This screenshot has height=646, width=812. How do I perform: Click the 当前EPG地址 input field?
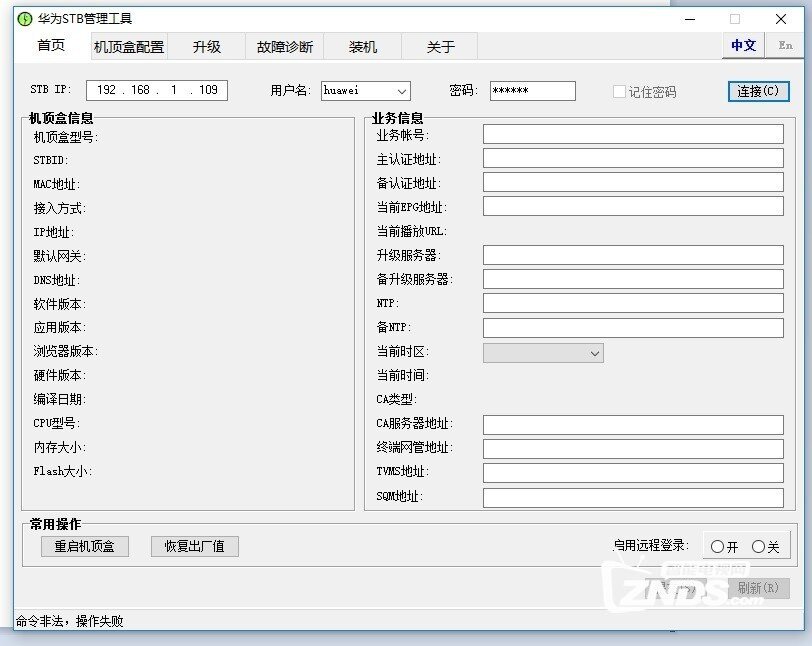point(633,206)
